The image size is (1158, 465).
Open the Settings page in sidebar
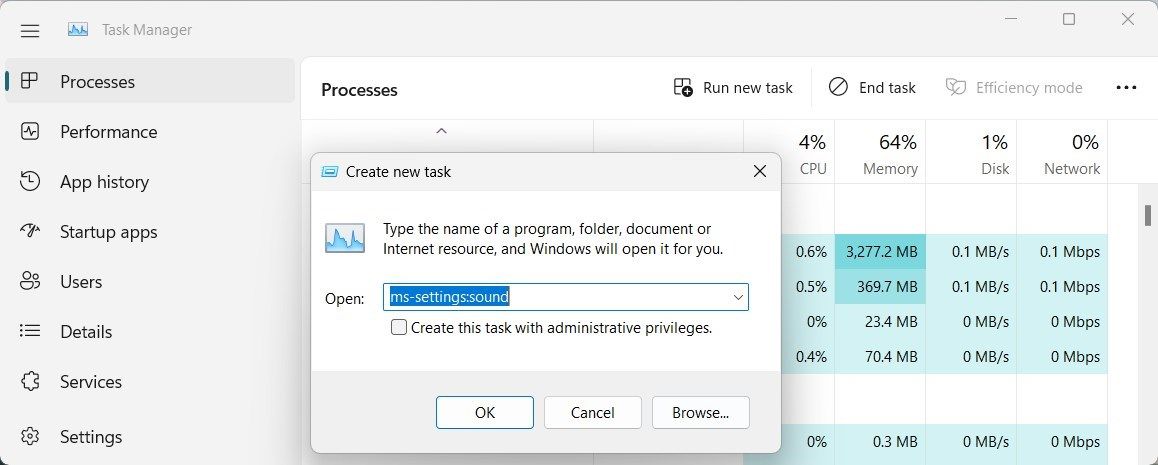(150, 436)
